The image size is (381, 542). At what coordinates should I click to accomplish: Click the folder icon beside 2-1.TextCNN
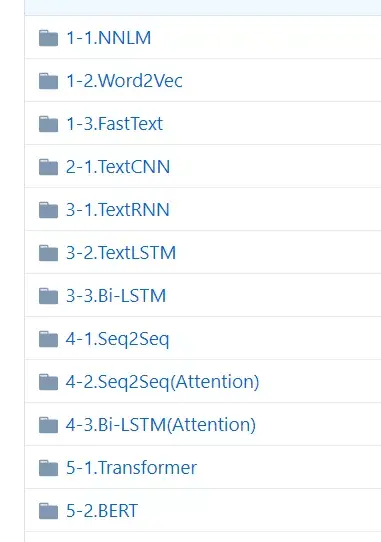[x=48, y=167]
